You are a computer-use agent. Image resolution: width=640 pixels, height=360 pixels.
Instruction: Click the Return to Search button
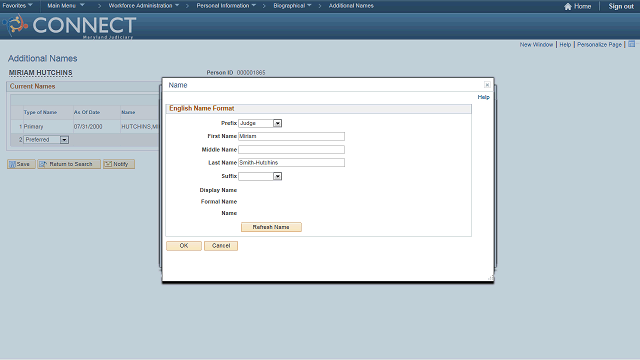click(69, 164)
